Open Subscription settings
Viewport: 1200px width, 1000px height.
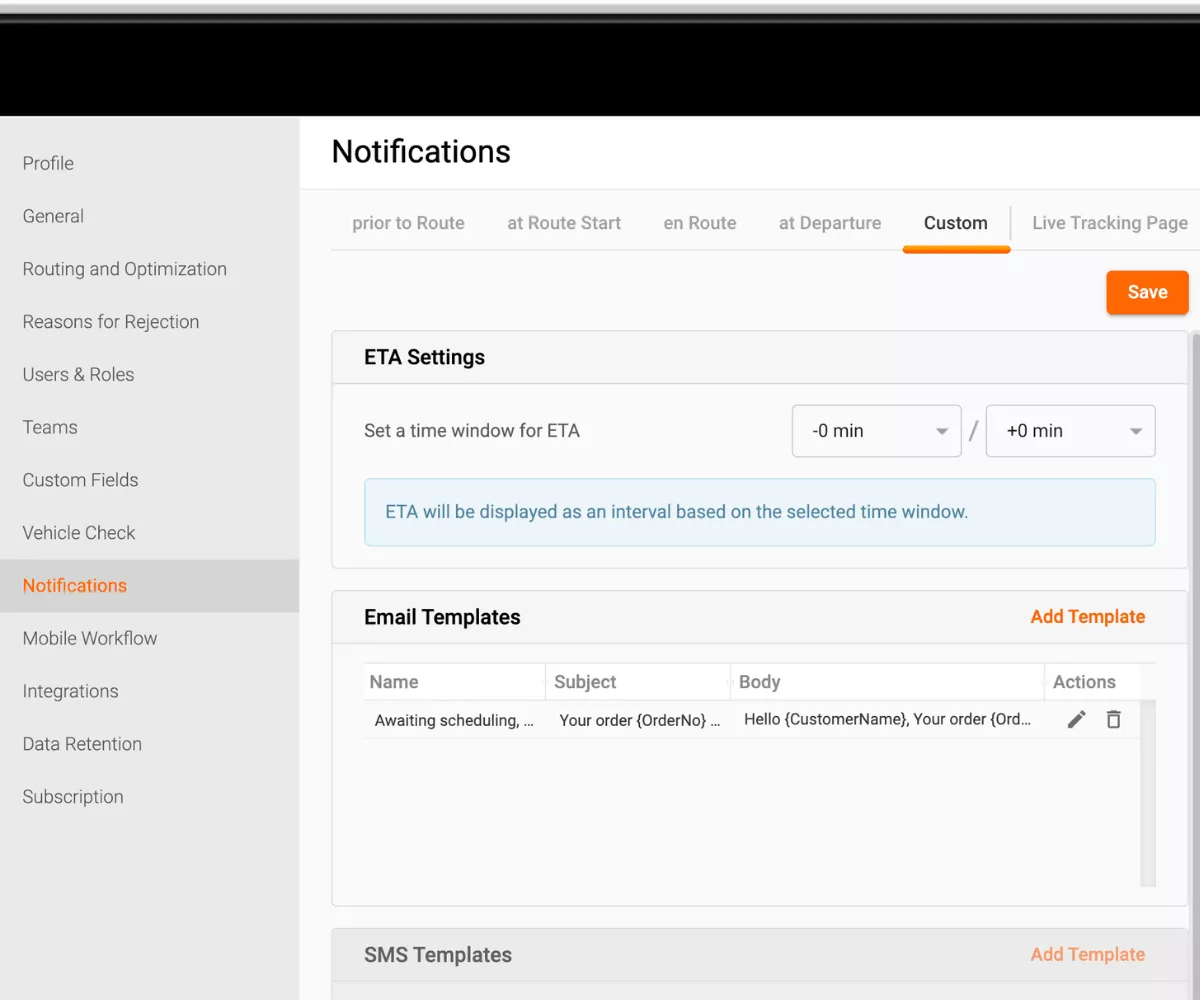[x=149, y=797]
